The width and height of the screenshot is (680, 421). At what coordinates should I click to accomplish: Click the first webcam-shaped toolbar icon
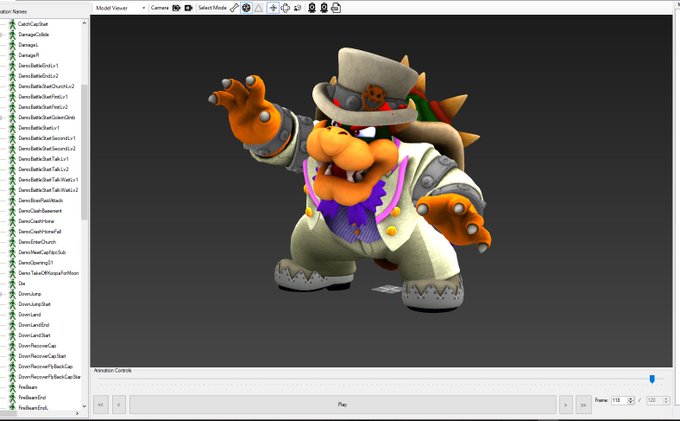pyautogui.click(x=311, y=8)
